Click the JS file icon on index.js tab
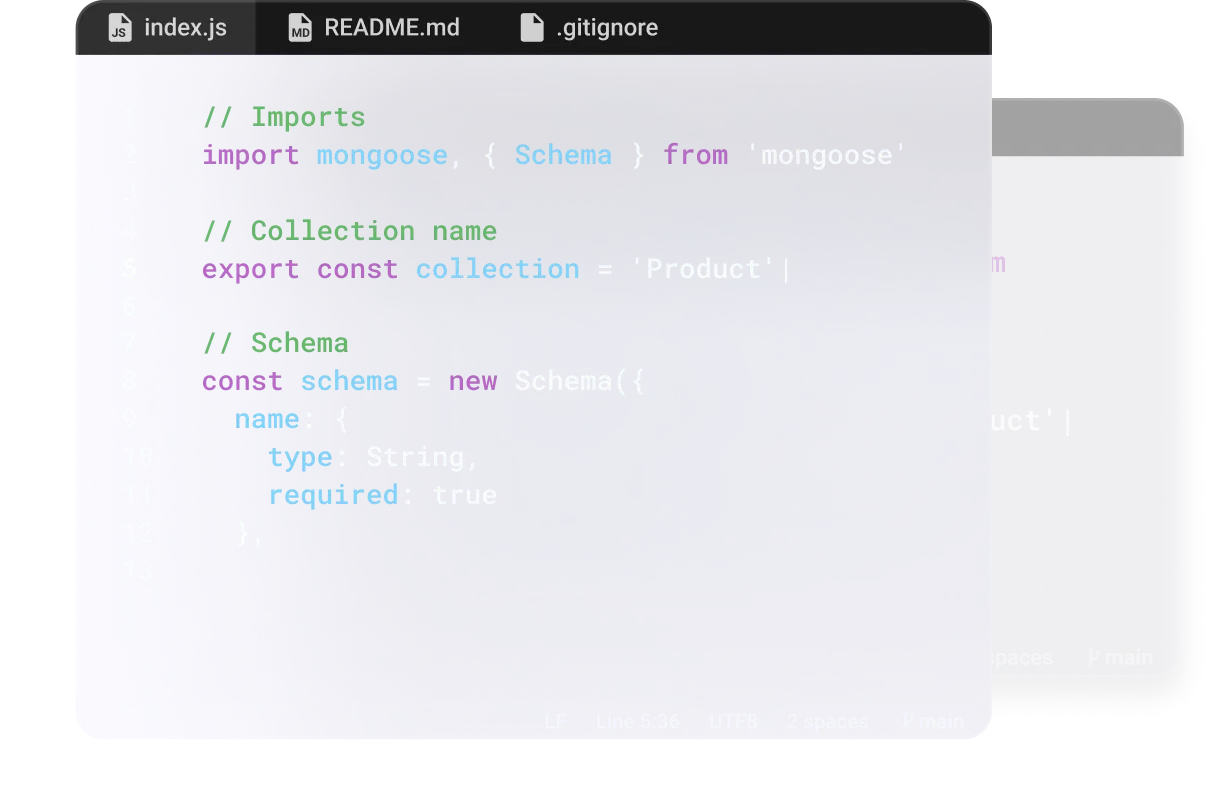 tap(119, 28)
